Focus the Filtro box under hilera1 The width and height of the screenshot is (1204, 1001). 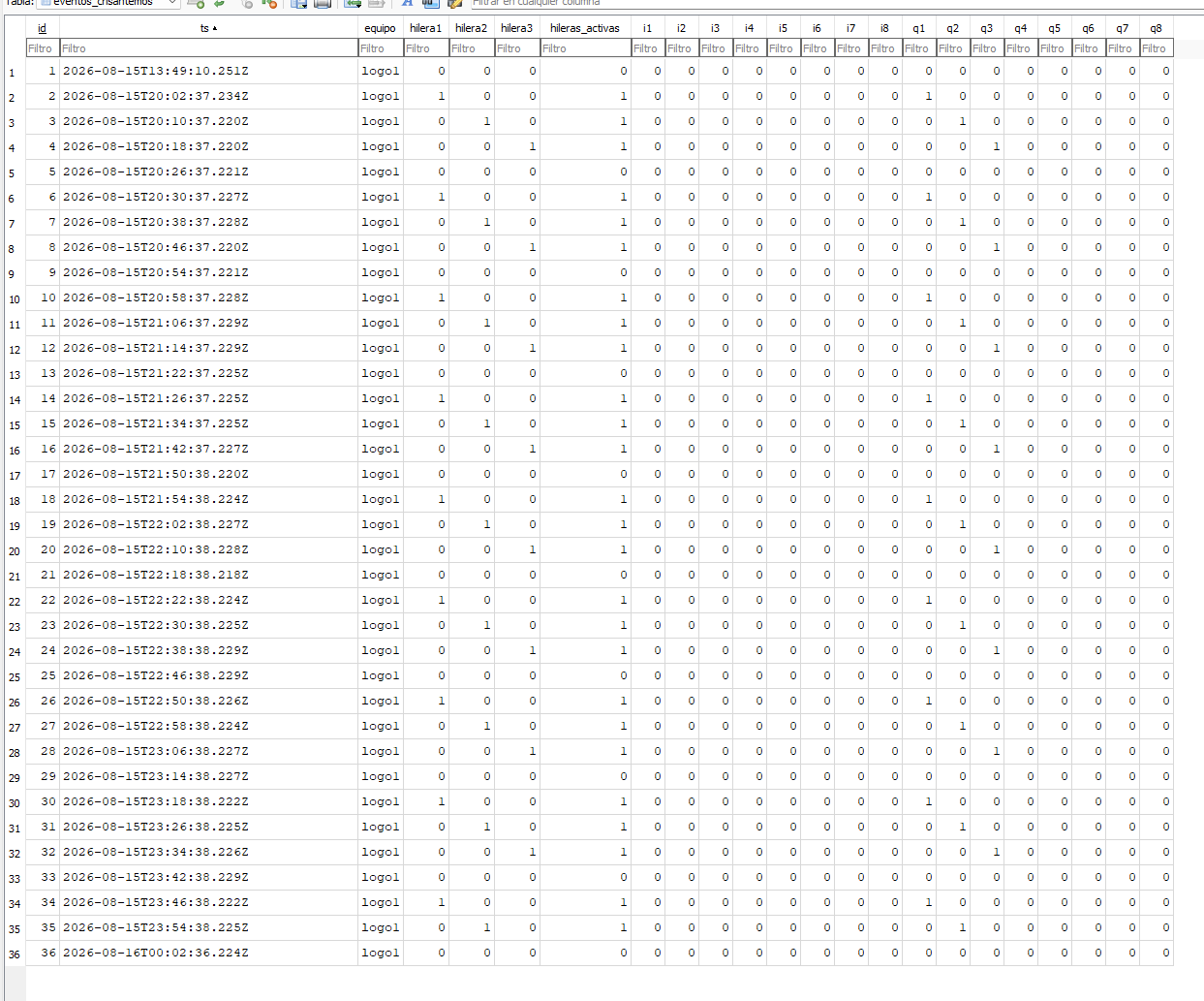click(x=426, y=47)
